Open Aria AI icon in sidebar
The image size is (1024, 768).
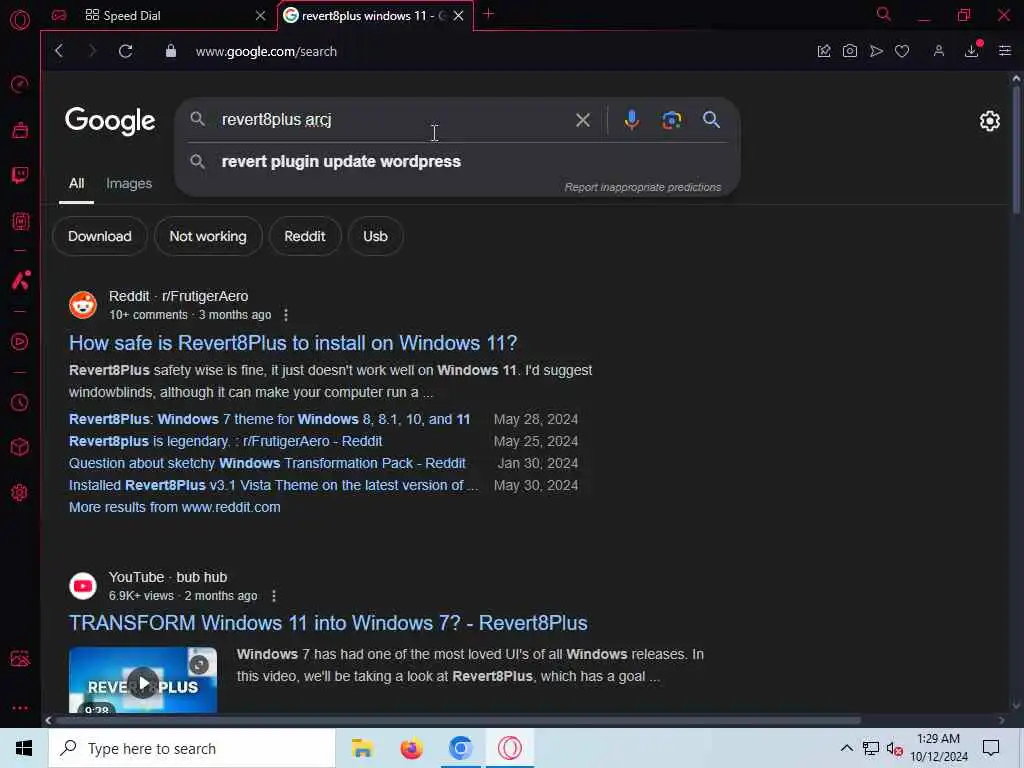click(20, 280)
